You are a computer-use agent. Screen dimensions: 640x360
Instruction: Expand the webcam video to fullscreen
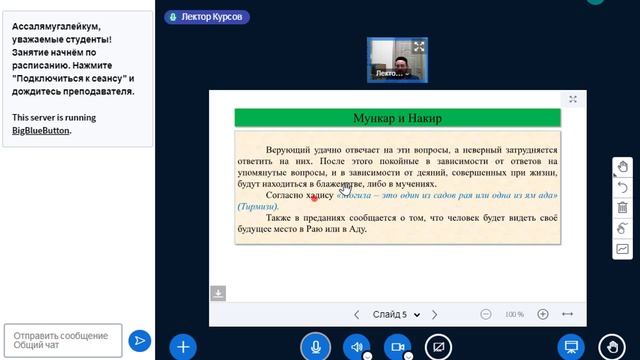[419, 47]
